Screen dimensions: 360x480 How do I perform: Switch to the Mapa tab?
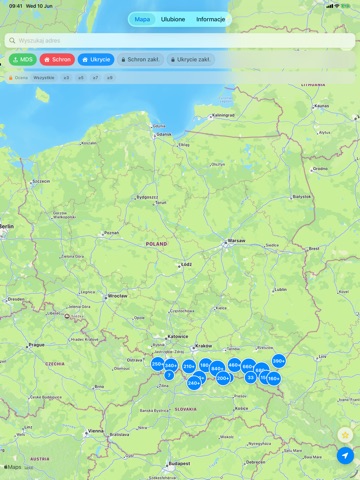pyautogui.click(x=142, y=19)
